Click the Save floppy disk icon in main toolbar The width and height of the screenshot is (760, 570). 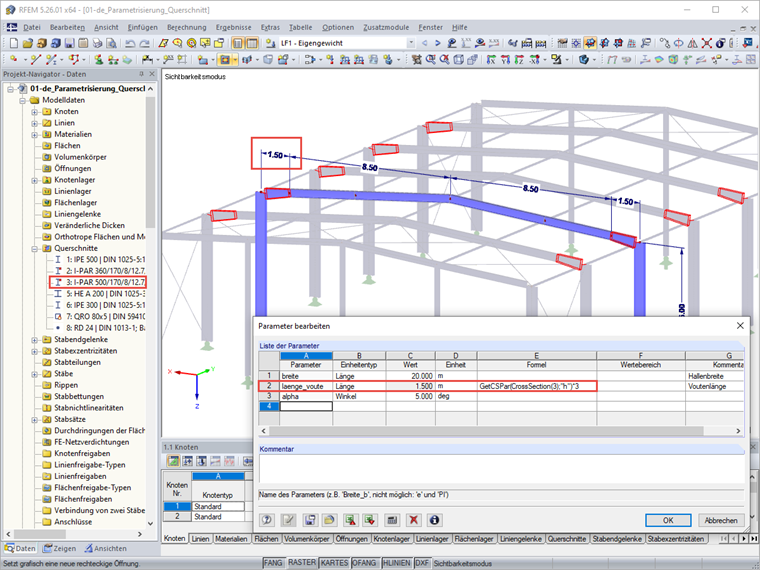tap(69, 43)
